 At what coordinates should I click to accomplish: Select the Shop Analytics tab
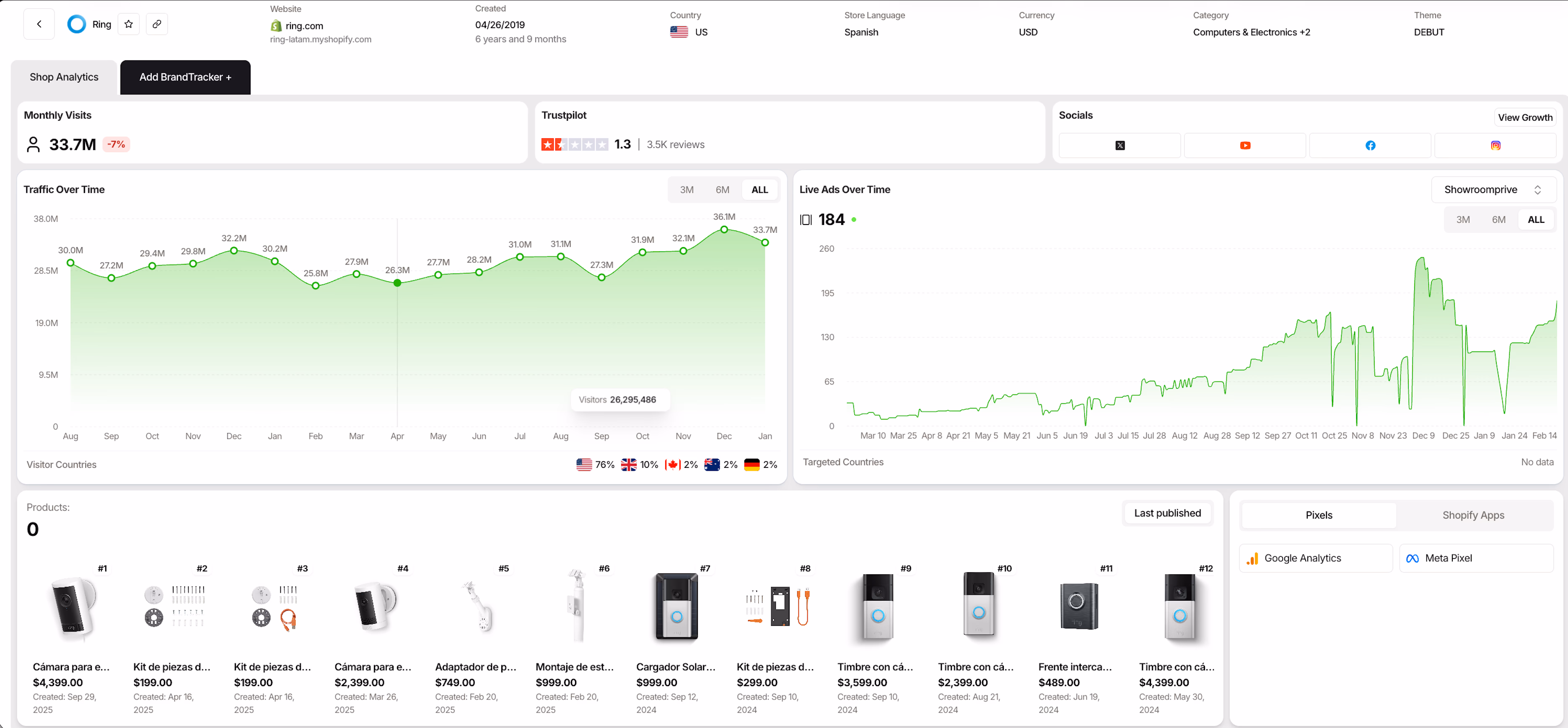64,77
